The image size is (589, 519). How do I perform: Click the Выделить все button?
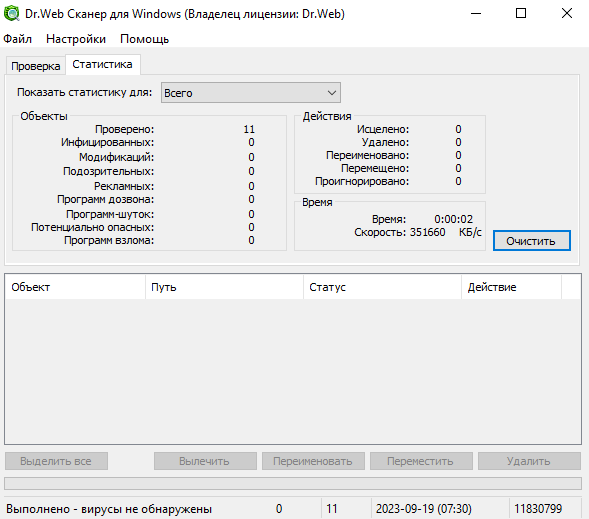[56, 461]
